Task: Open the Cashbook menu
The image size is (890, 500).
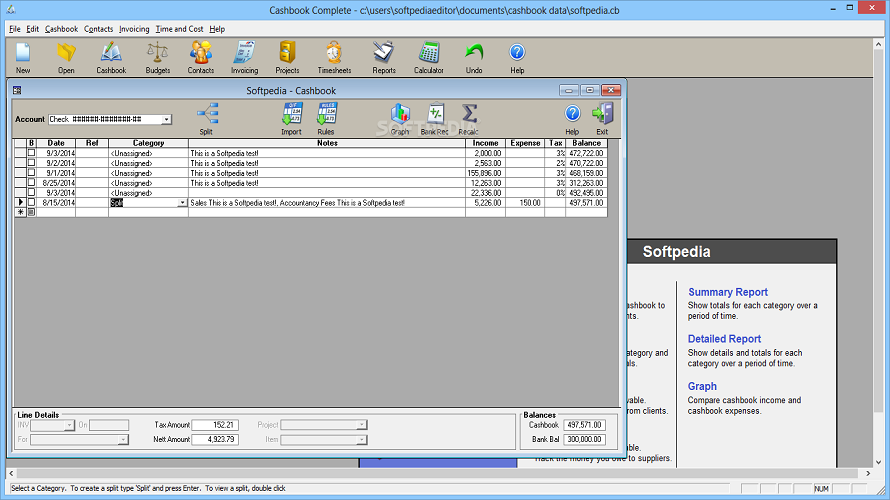Action: pyautogui.click(x=61, y=29)
